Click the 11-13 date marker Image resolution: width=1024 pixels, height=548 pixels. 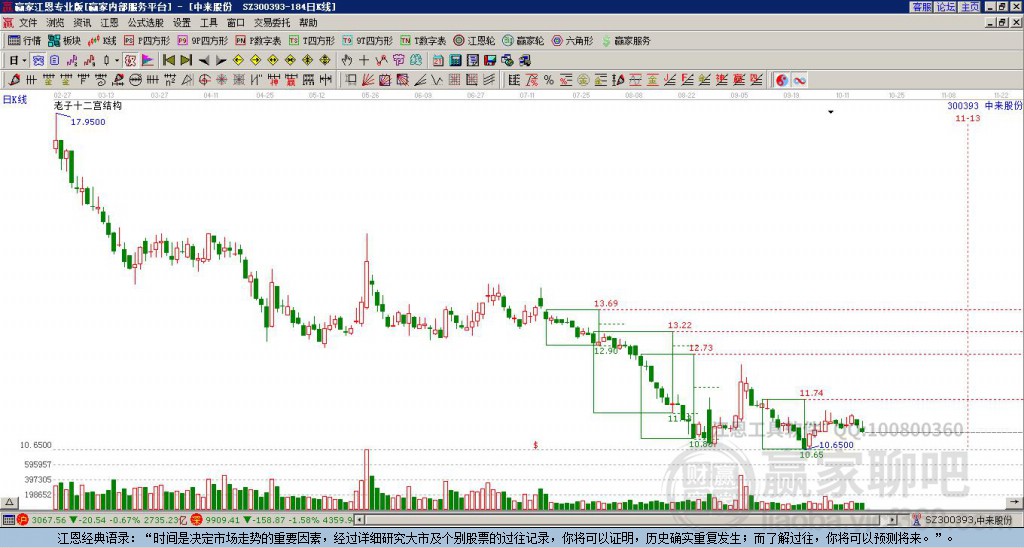point(967,118)
